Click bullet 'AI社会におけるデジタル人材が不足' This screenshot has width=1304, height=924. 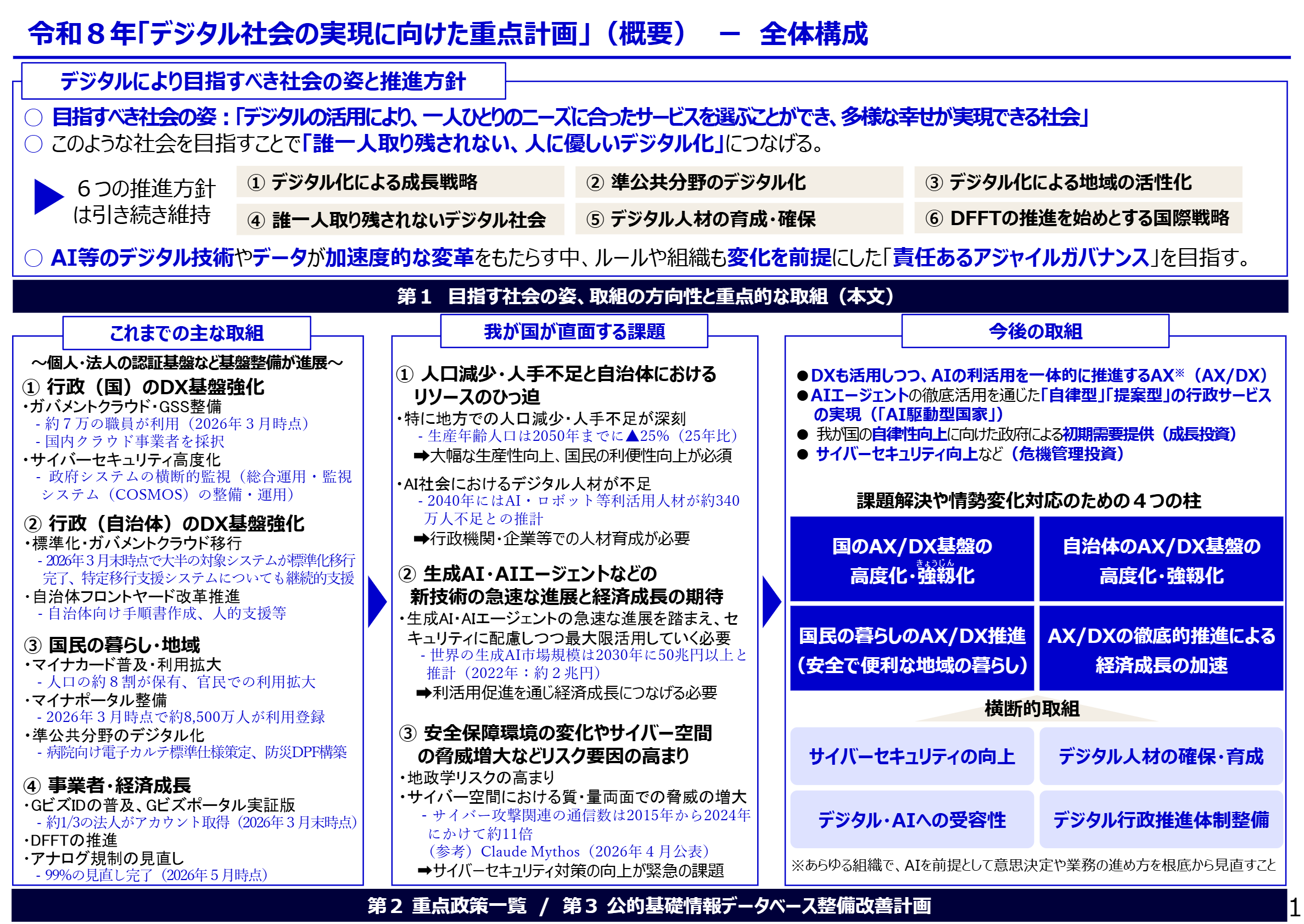(x=523, y=484)
